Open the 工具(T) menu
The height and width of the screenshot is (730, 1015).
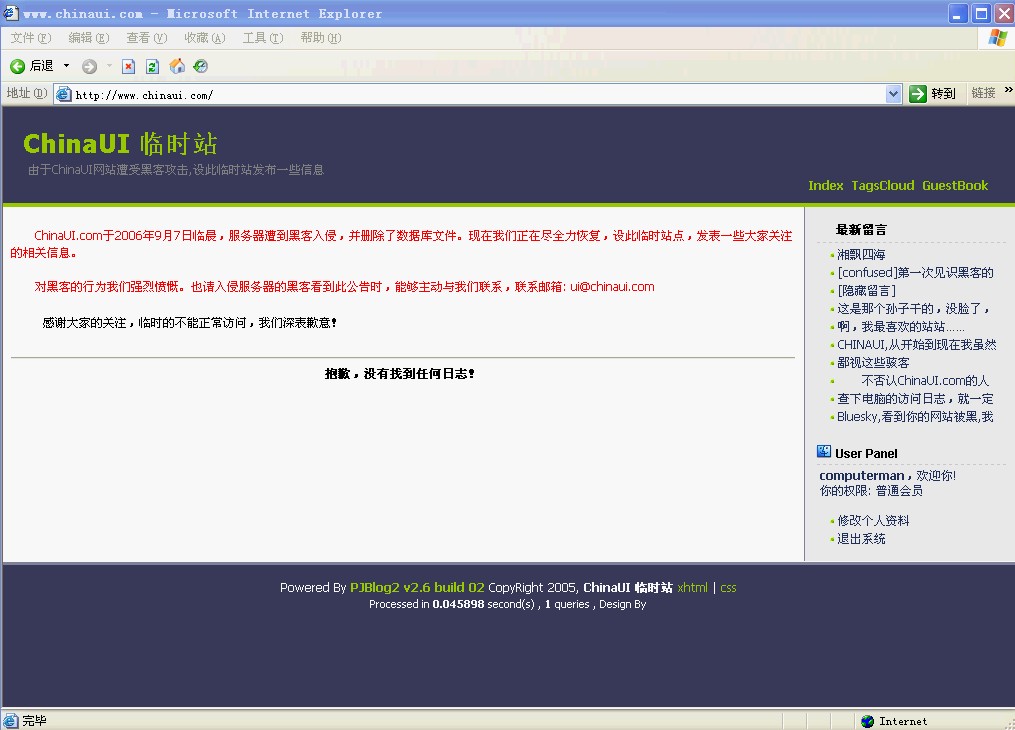(263, 38)
